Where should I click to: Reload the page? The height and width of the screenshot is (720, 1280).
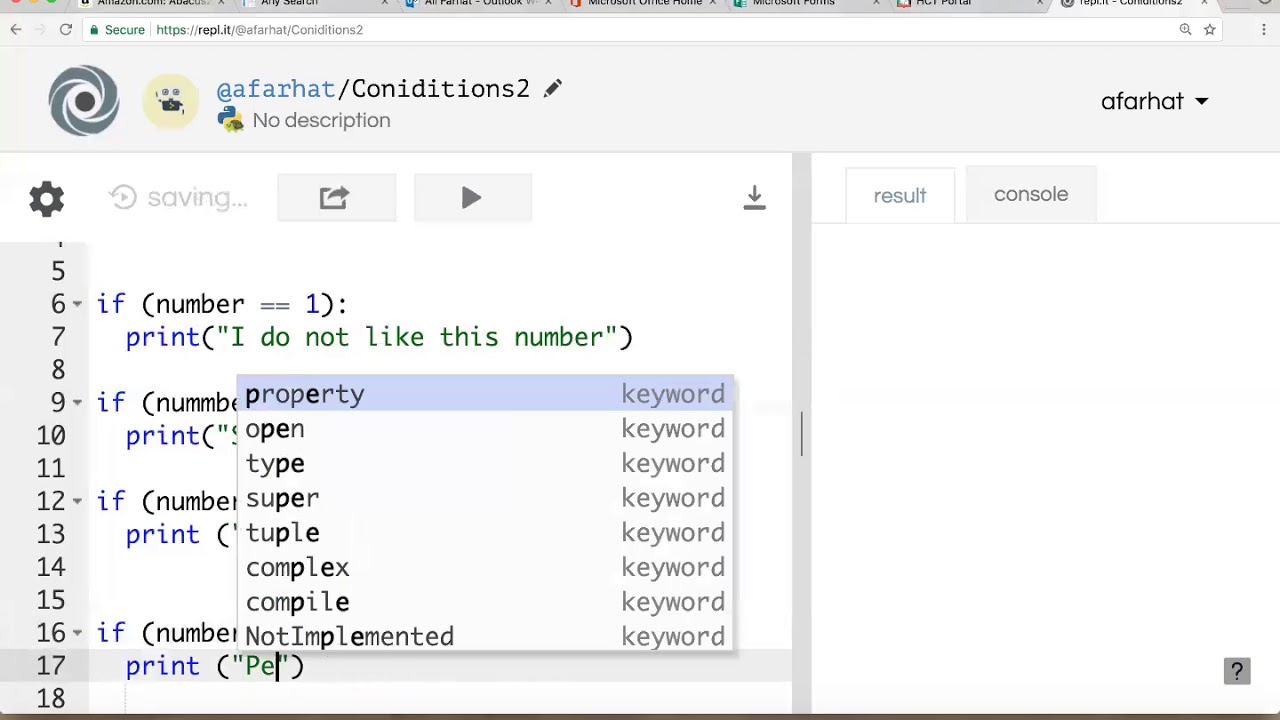click(66, 30)
